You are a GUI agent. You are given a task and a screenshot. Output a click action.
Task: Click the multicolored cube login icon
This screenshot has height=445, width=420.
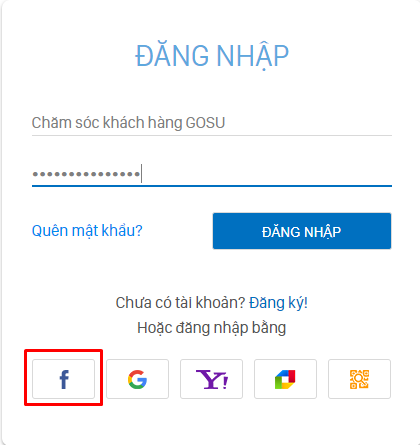click(x=285, y=379)
